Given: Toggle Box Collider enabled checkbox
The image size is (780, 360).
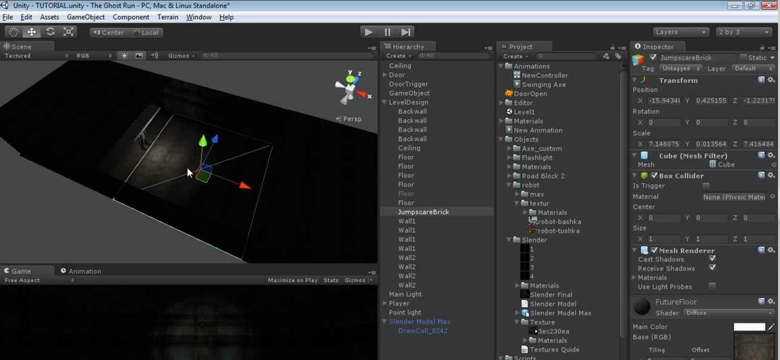Looking at the screenshot, I should point(655,176).
